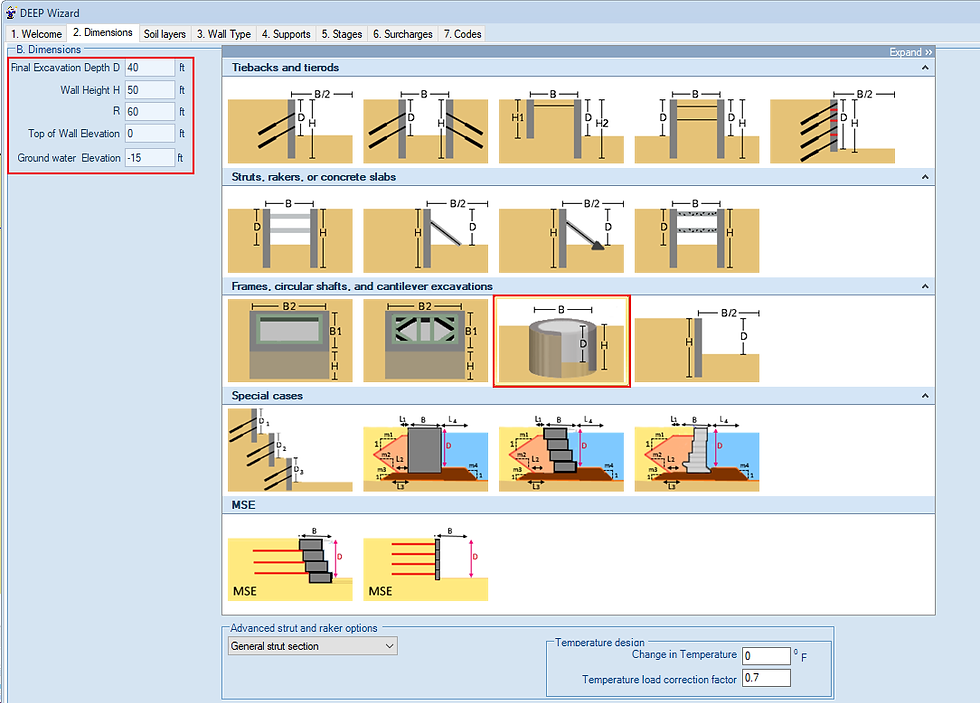Open the 5. Stages tab

(342, 34)
